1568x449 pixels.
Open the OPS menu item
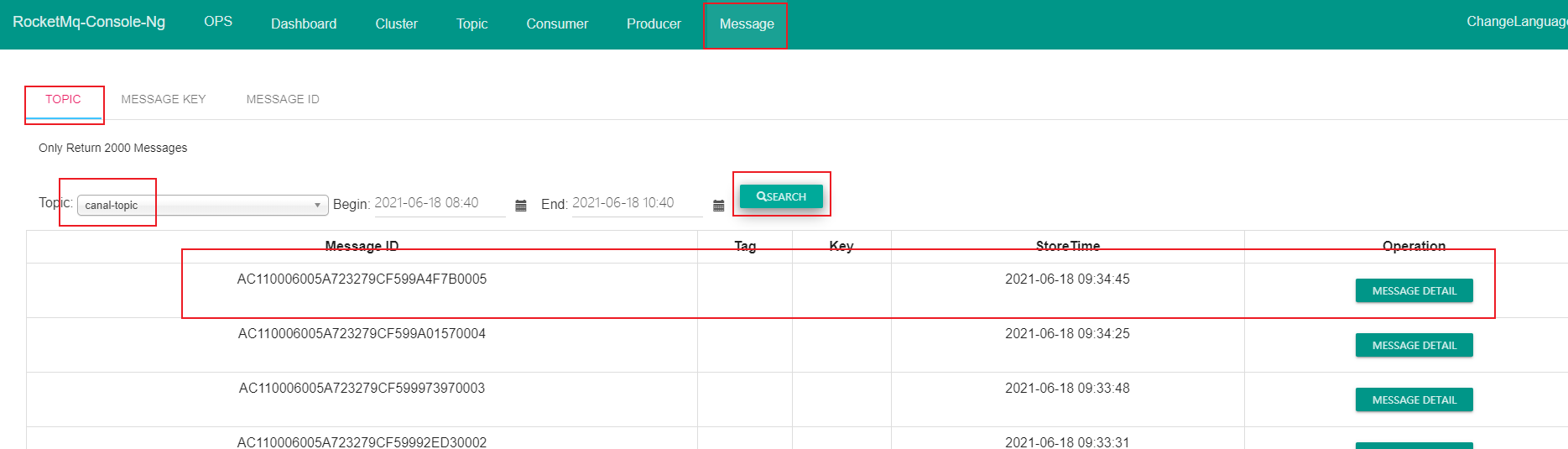pos(218,22)
